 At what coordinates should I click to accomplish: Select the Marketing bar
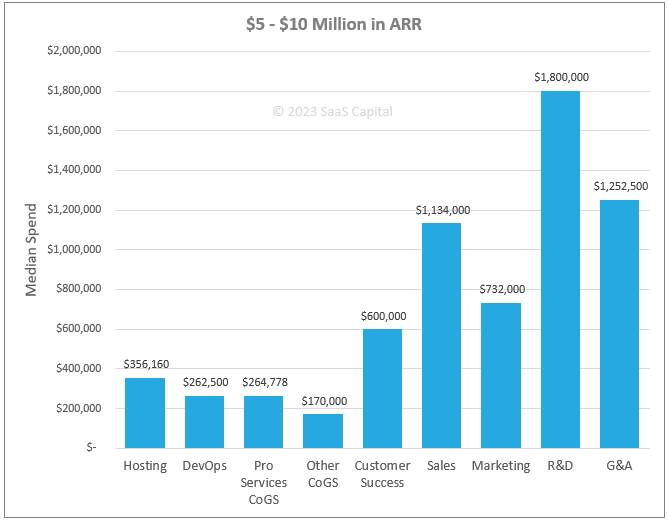(x=501, y=375)
